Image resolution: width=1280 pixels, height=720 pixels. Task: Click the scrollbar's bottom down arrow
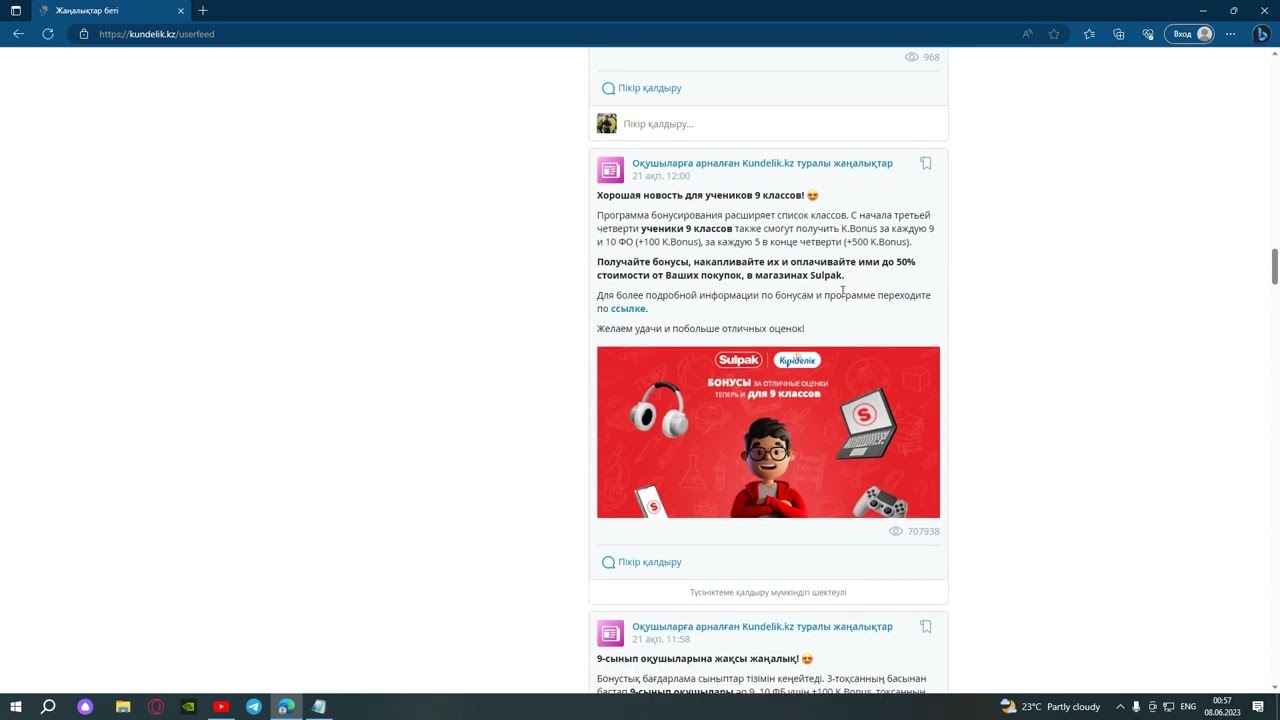point(1274,687)
